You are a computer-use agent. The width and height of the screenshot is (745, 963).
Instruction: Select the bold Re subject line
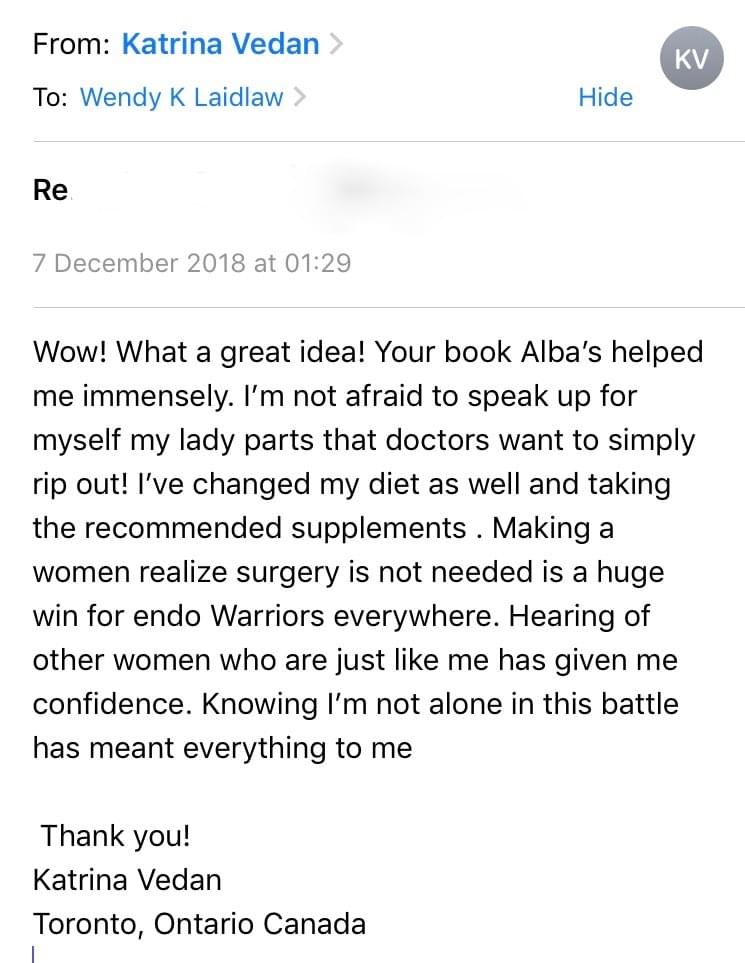tap(50, 190)
